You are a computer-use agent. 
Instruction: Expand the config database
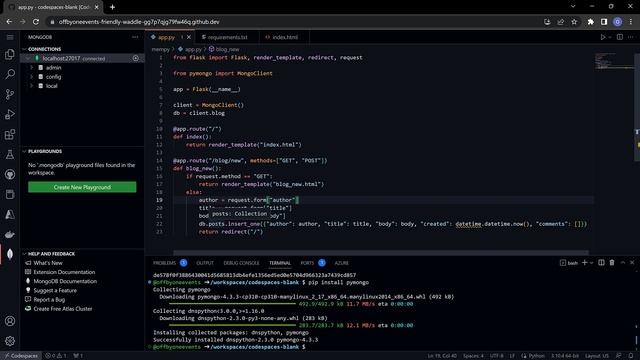(x=31, y=77)
